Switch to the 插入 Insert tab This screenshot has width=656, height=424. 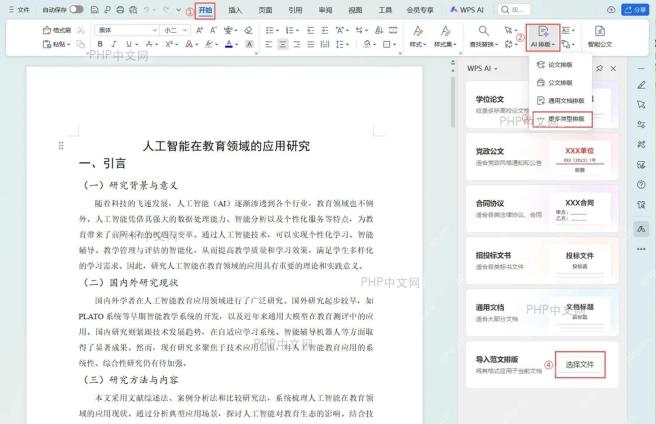[x=235, y=10]
